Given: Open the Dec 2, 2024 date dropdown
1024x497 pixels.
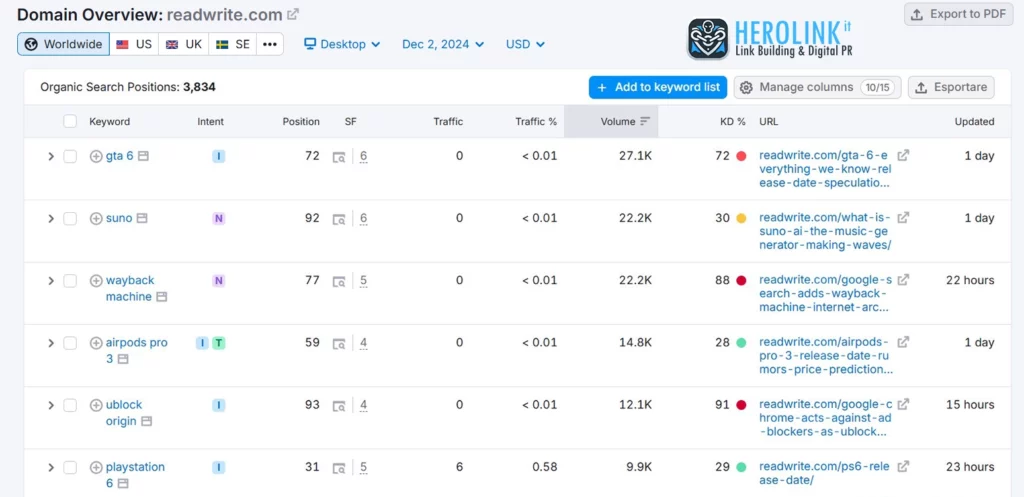Looking at the screenshot, I should [x=443, y=44].
